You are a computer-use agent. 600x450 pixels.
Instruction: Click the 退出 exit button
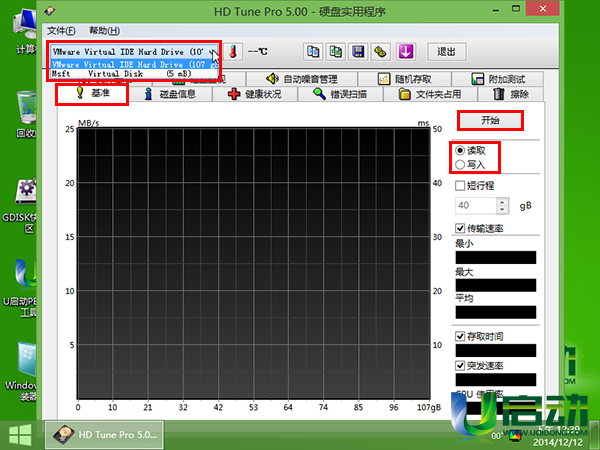(447, 52)
